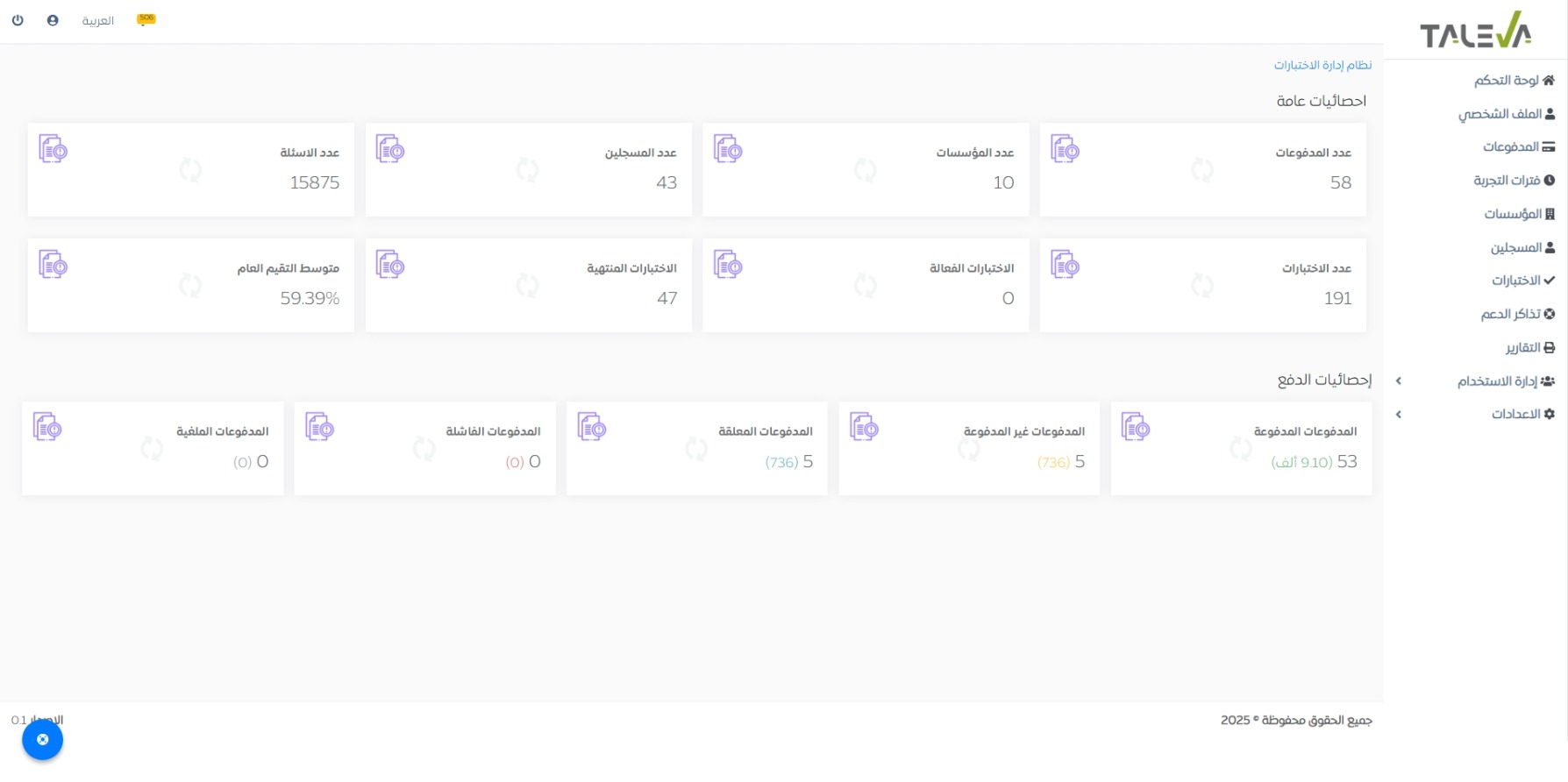Open تذاكر الدعم support tickets
1568x782 pixels.
point(1518,314)
